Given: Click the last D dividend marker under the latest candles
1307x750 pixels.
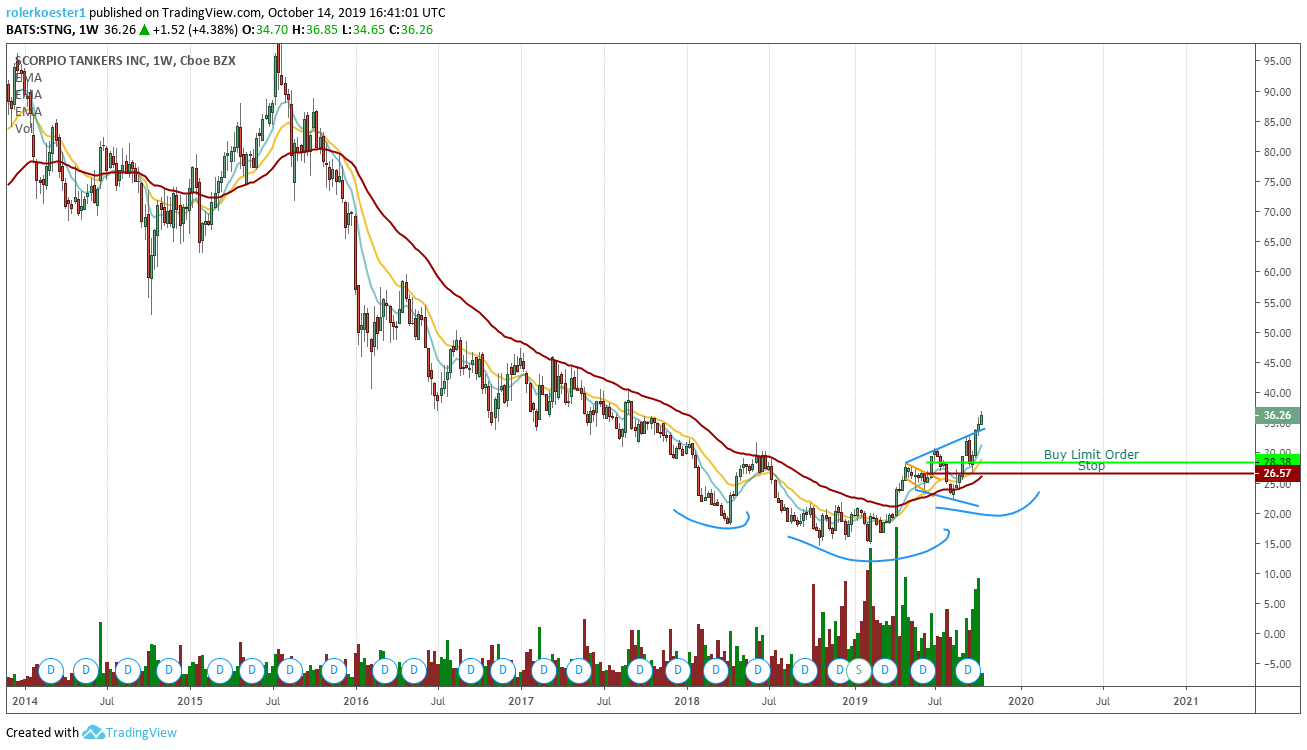Looking at the screenshot, I should coord(967,669).
